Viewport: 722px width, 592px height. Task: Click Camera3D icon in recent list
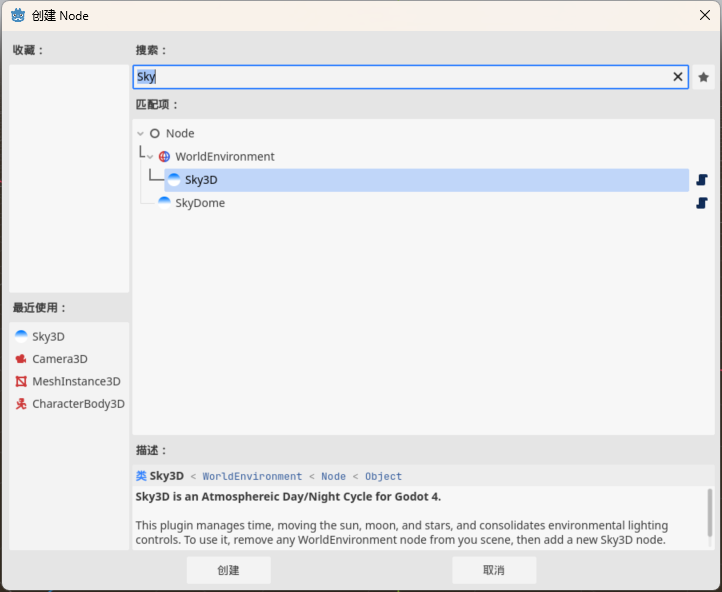click(21, 359)
